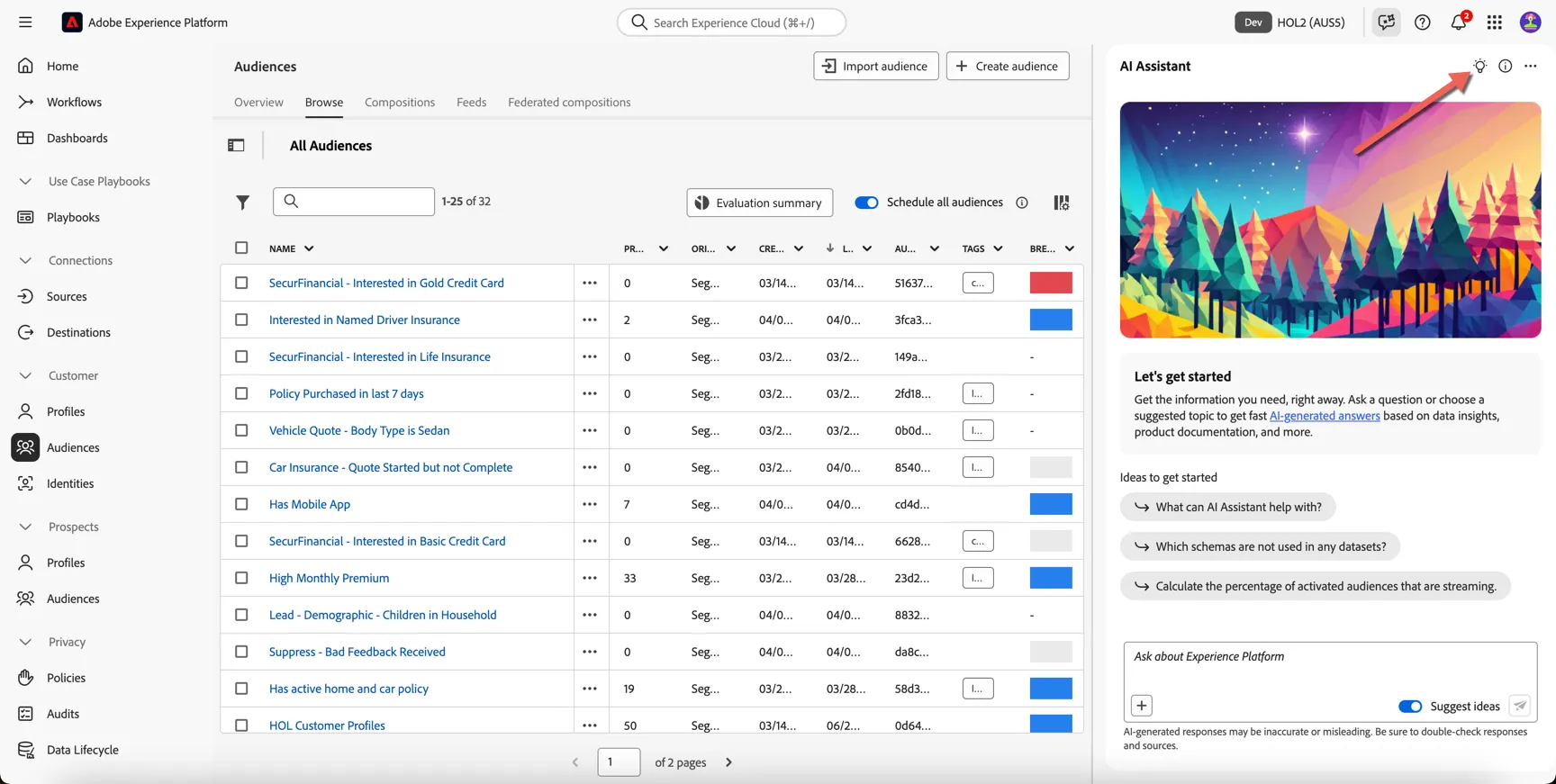Screen dimensions: 1556x784
Task: Open the Help question mark icon
Action: click(1423, 23)
